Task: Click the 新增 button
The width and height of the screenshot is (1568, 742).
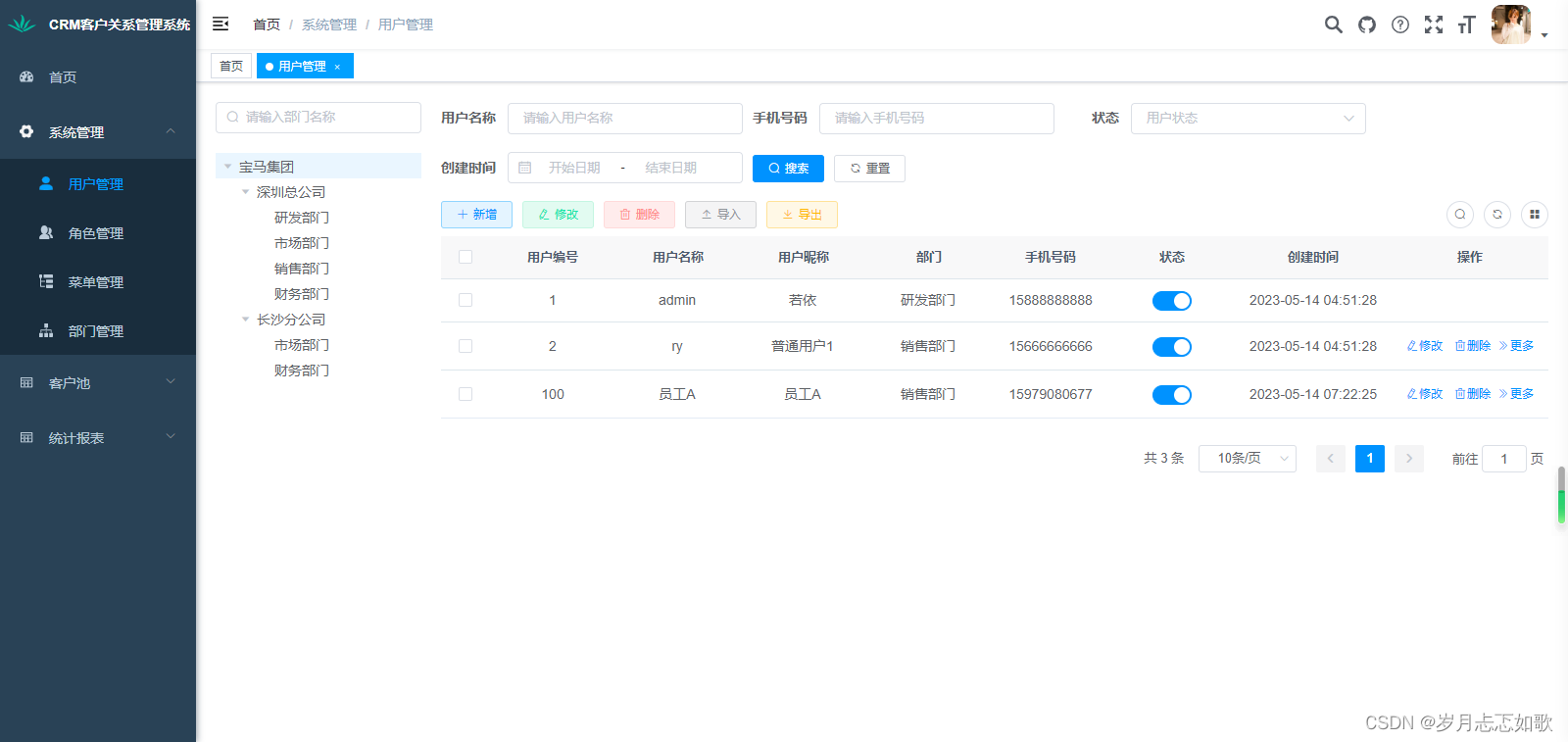Action: click(x=476, y=215)
